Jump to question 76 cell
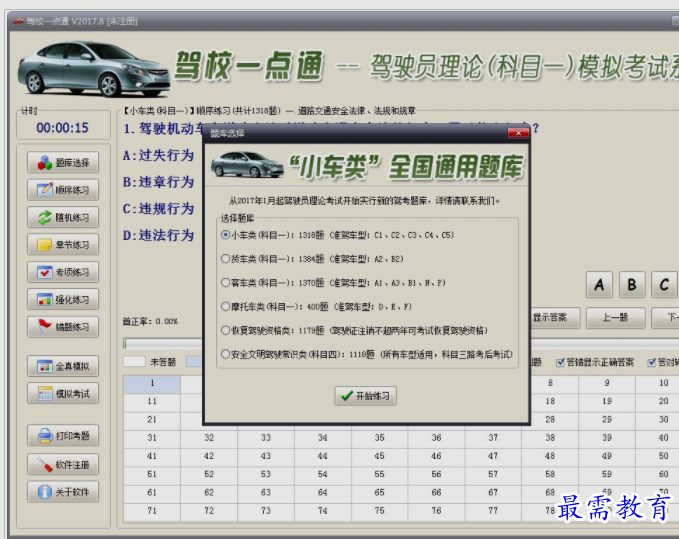 pyautogui.click(x=436, y=511)
